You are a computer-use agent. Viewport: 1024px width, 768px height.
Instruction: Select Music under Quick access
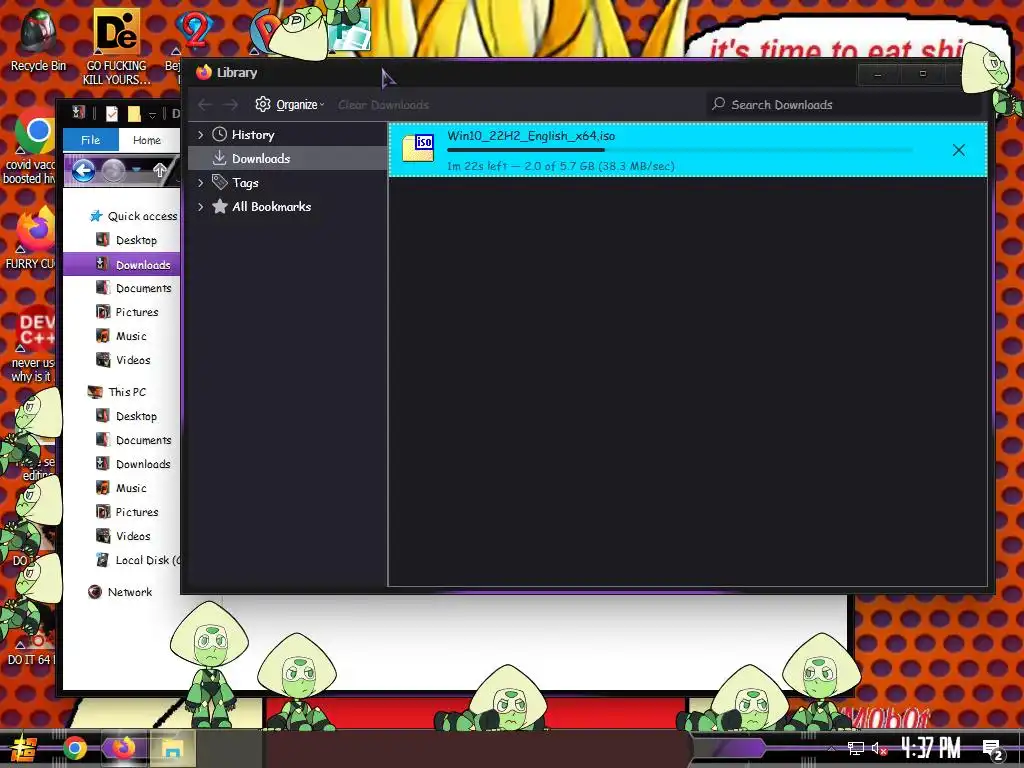[121, 336]
